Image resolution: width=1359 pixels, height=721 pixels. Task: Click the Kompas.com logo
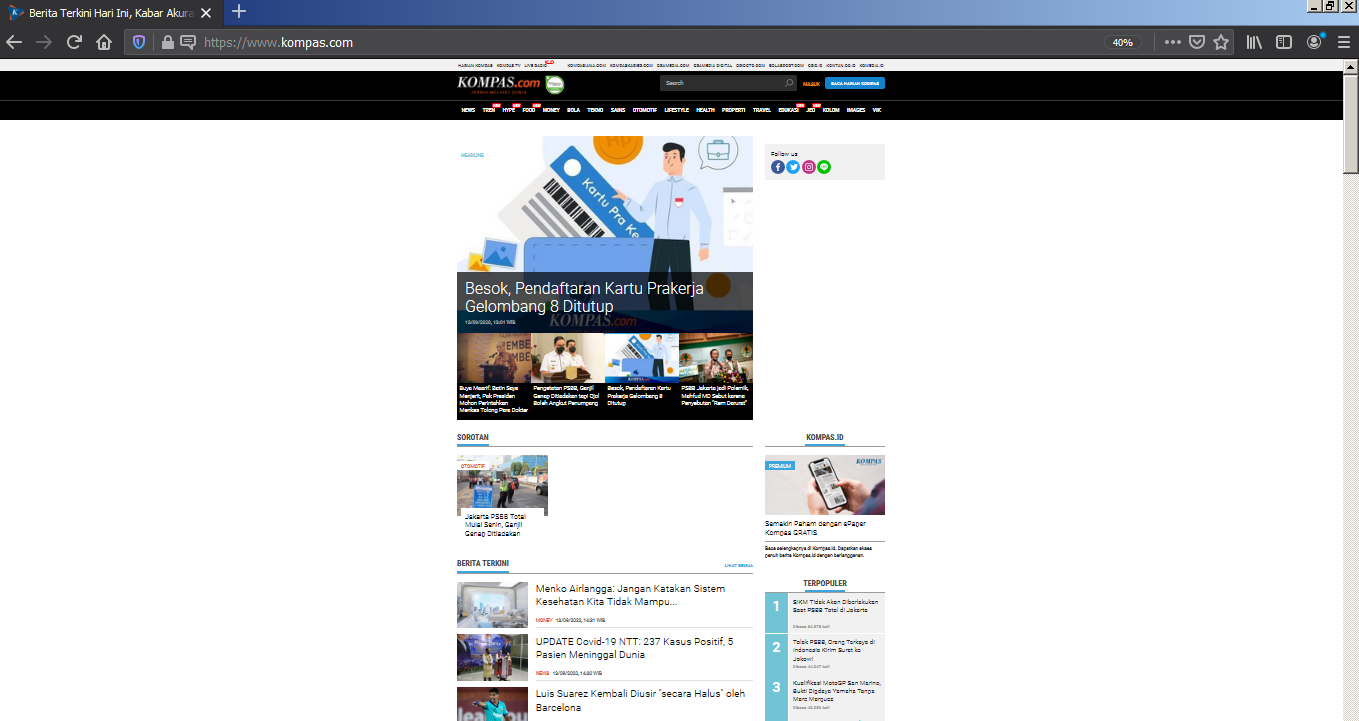[x=498, y=84]
